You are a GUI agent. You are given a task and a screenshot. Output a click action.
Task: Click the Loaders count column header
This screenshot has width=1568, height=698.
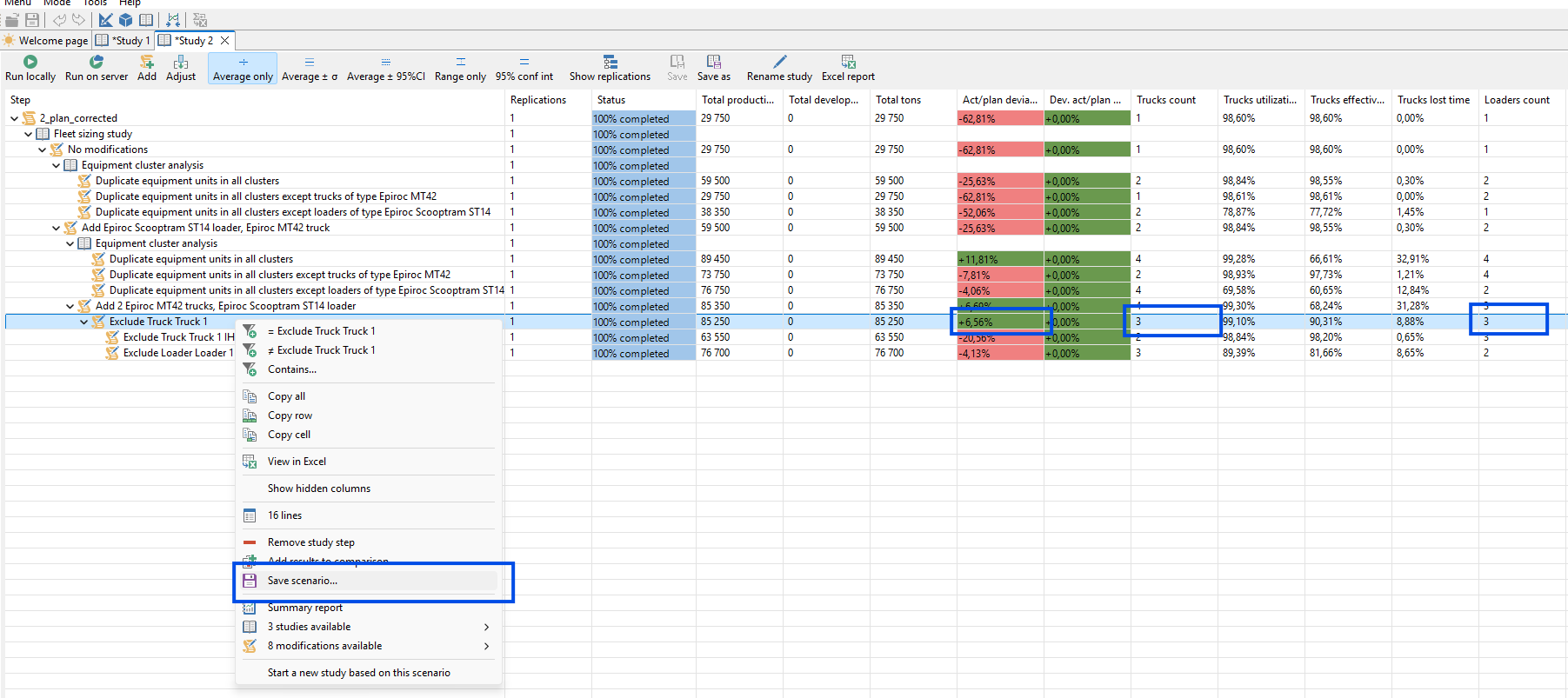[x=1522, y=100]
